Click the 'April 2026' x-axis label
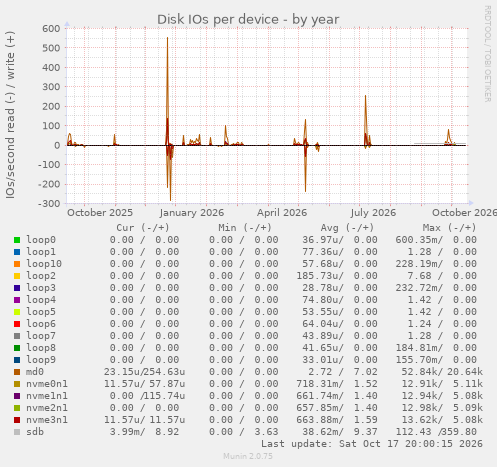The image size is (497, 467). (282, 213)
